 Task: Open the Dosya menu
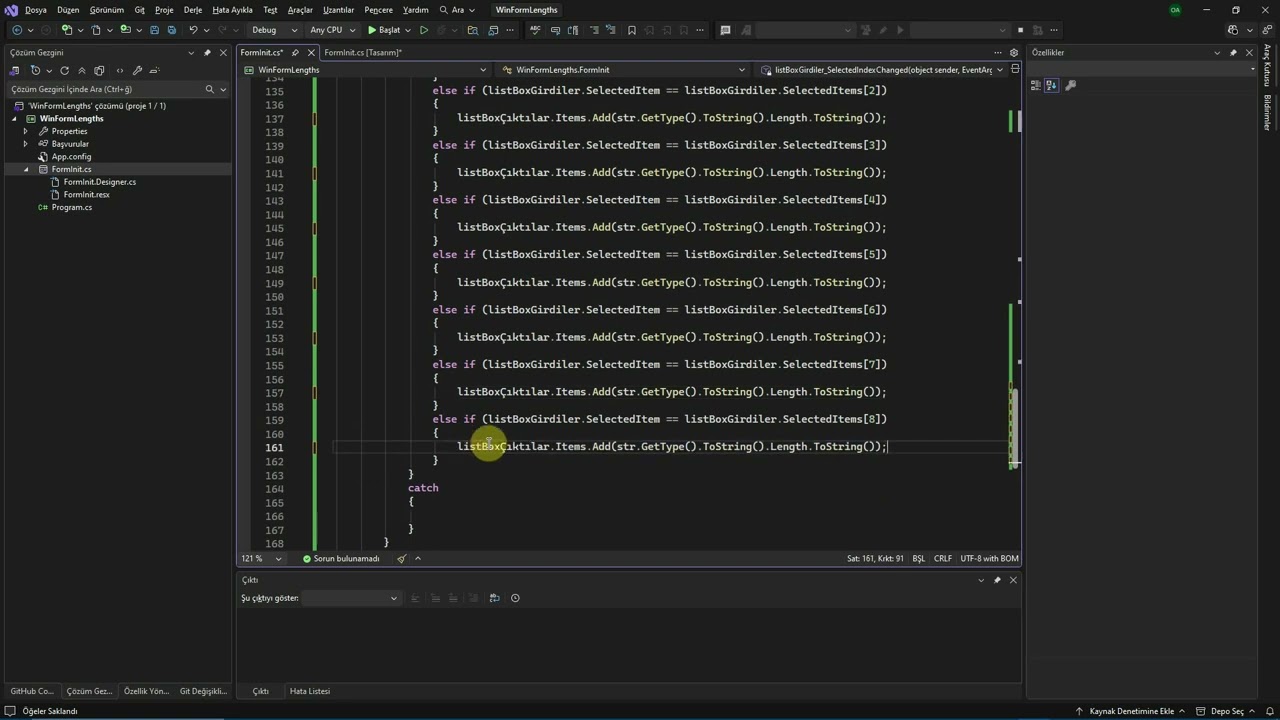pyautogui.click(x=36, y=10)
